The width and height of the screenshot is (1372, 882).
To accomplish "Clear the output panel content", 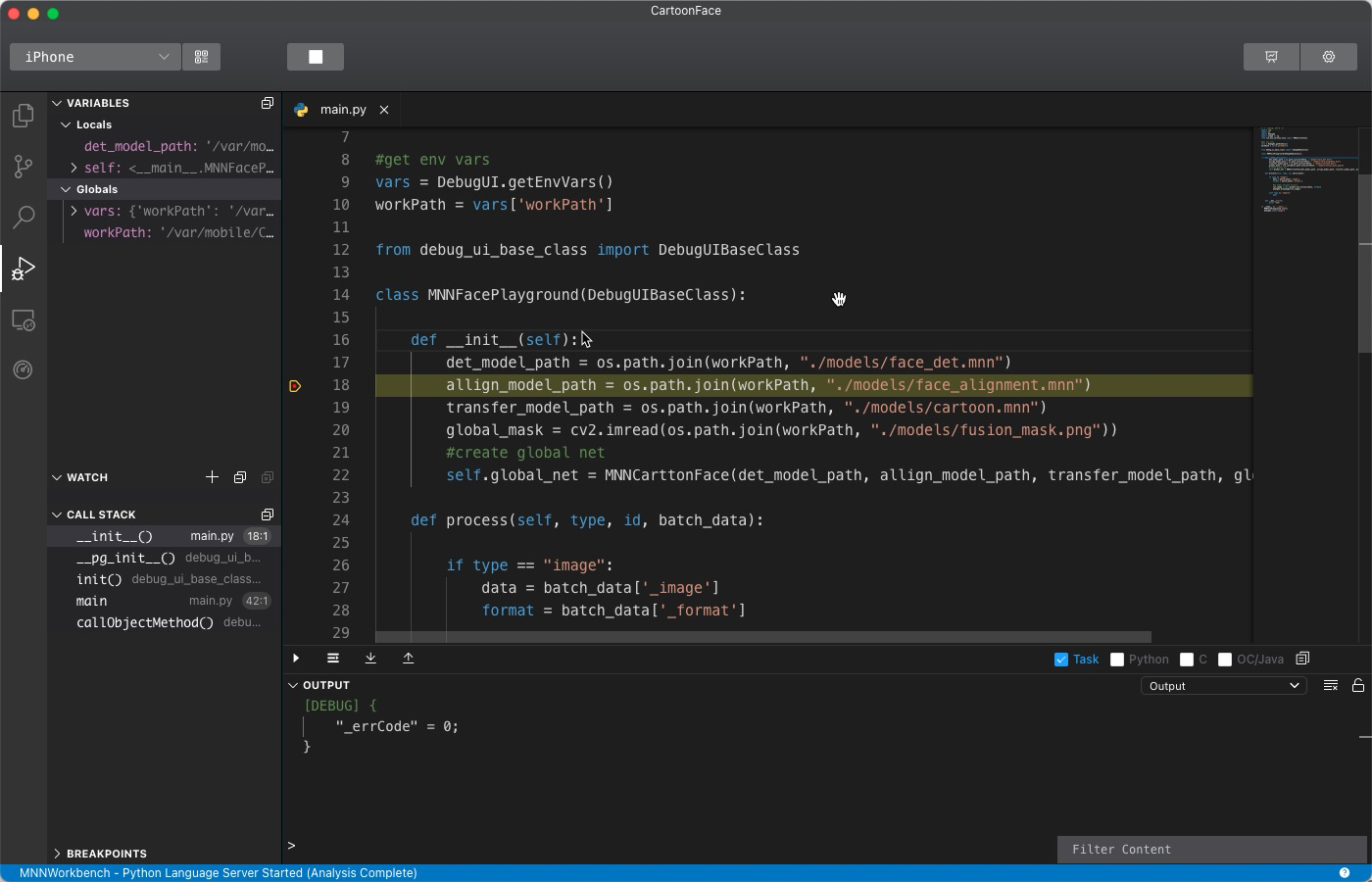I will (1331, 686).
